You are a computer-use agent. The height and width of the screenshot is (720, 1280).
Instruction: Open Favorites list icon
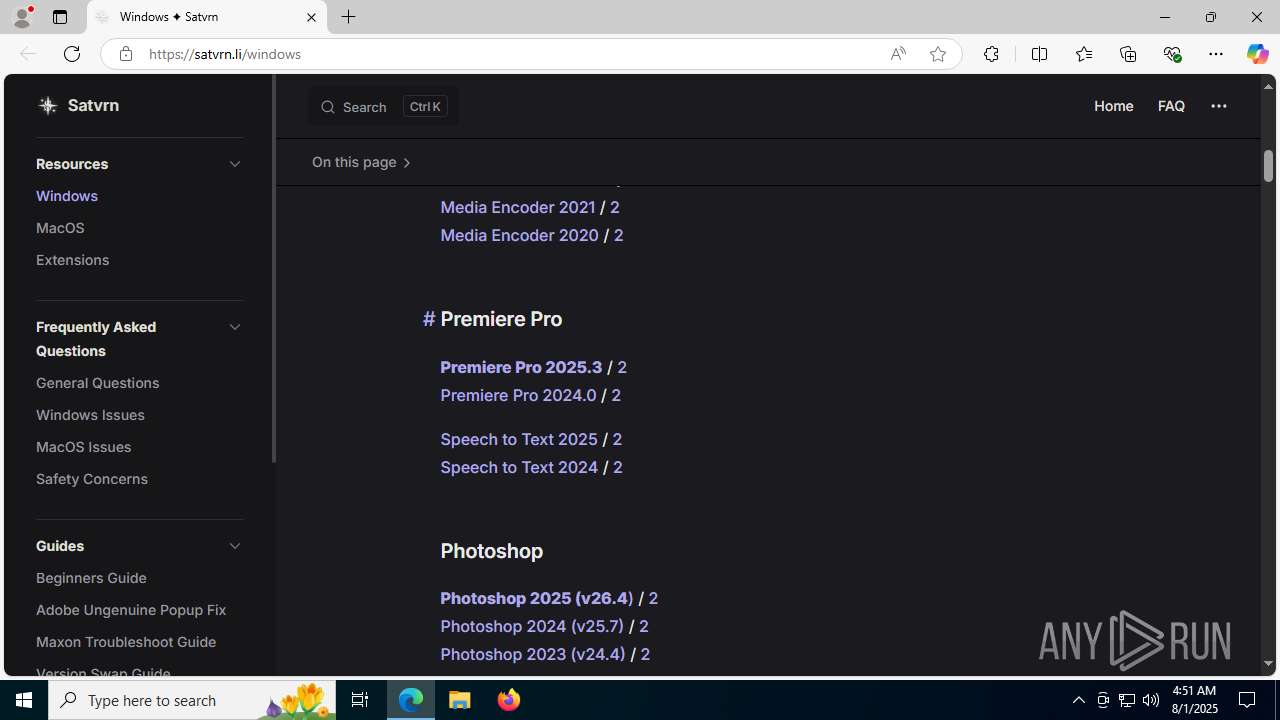pyautogui.click(x=1083, y=54)
